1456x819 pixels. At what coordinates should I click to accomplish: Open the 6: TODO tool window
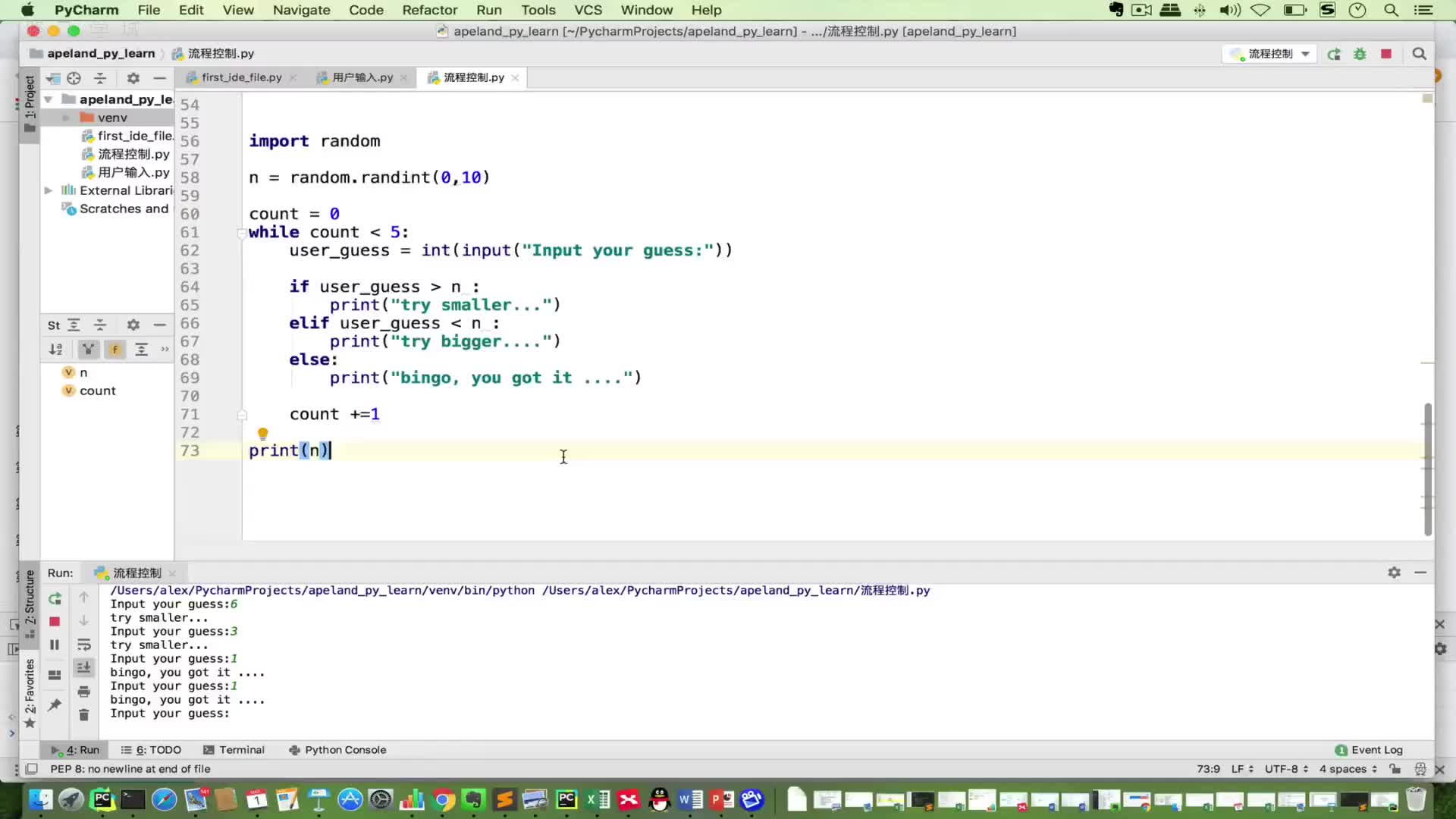151,750
